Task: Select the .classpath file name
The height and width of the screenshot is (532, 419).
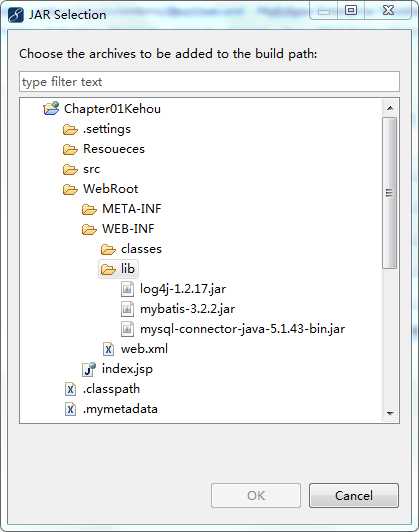Action: [111, 389]
